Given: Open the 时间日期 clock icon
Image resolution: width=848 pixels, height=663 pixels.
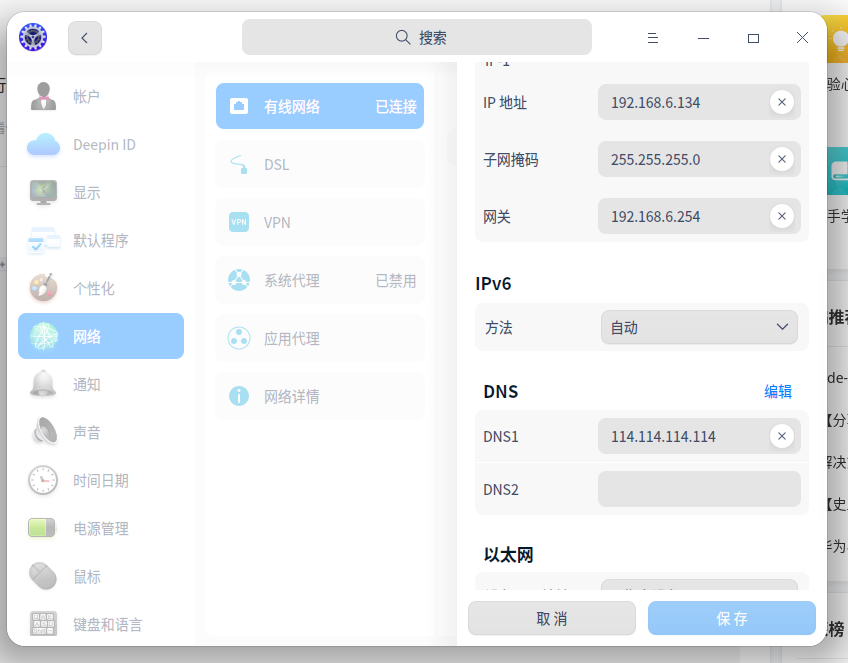Looking at the screenshot, I should (x=43, y=480).
